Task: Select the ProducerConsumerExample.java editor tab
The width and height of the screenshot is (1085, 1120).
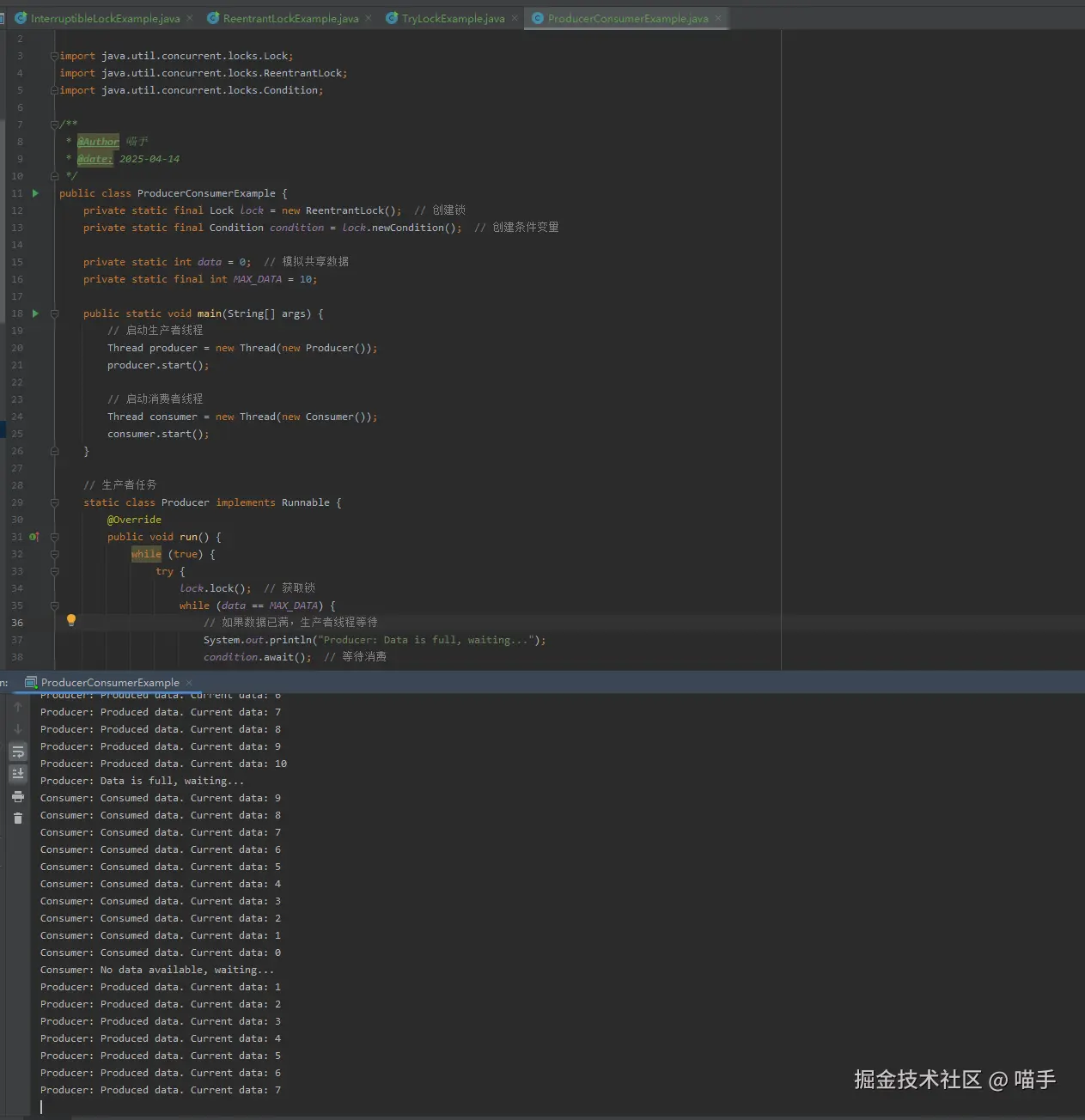Action: 628,18
